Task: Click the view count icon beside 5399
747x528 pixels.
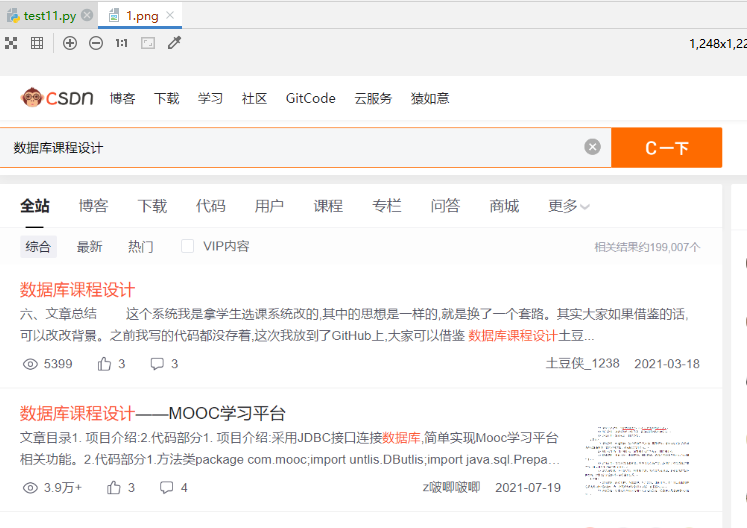Action: [30, 364]
